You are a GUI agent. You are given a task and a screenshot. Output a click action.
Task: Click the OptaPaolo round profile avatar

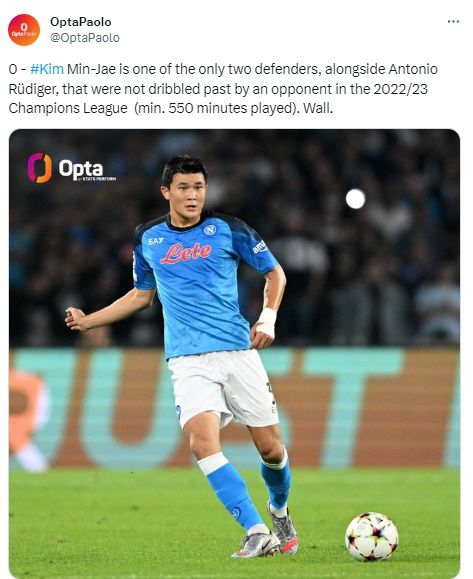pos(24,30)
